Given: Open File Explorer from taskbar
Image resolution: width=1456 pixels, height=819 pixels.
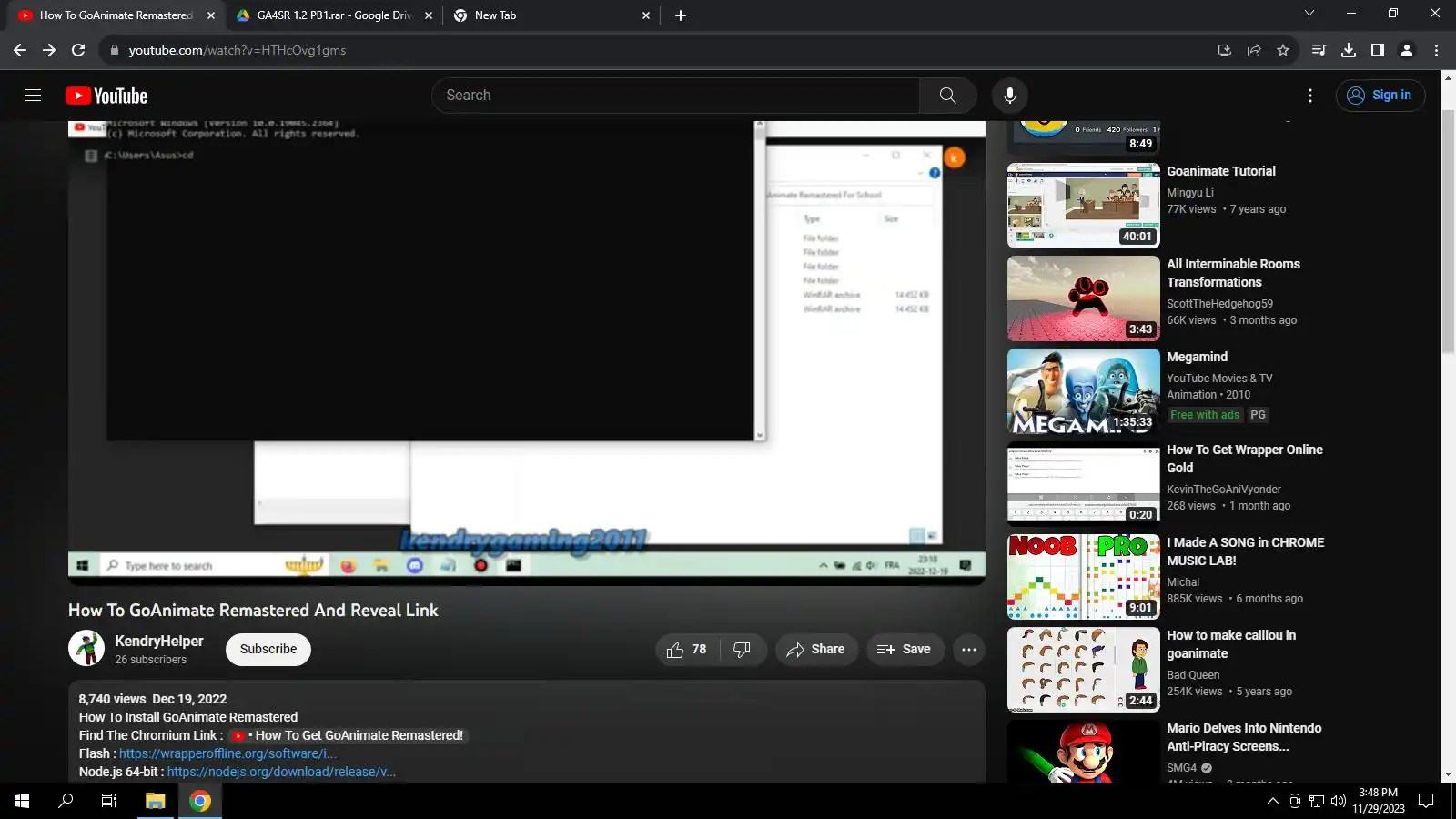Looking at the screenshot, I should [156, 801].
